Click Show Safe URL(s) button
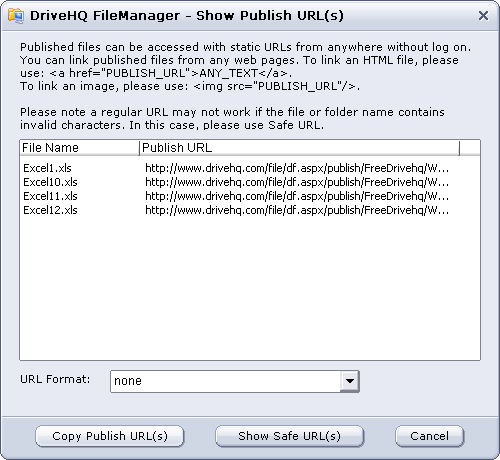Viewport: 500px width, 460px height. (x=289, y=436)
